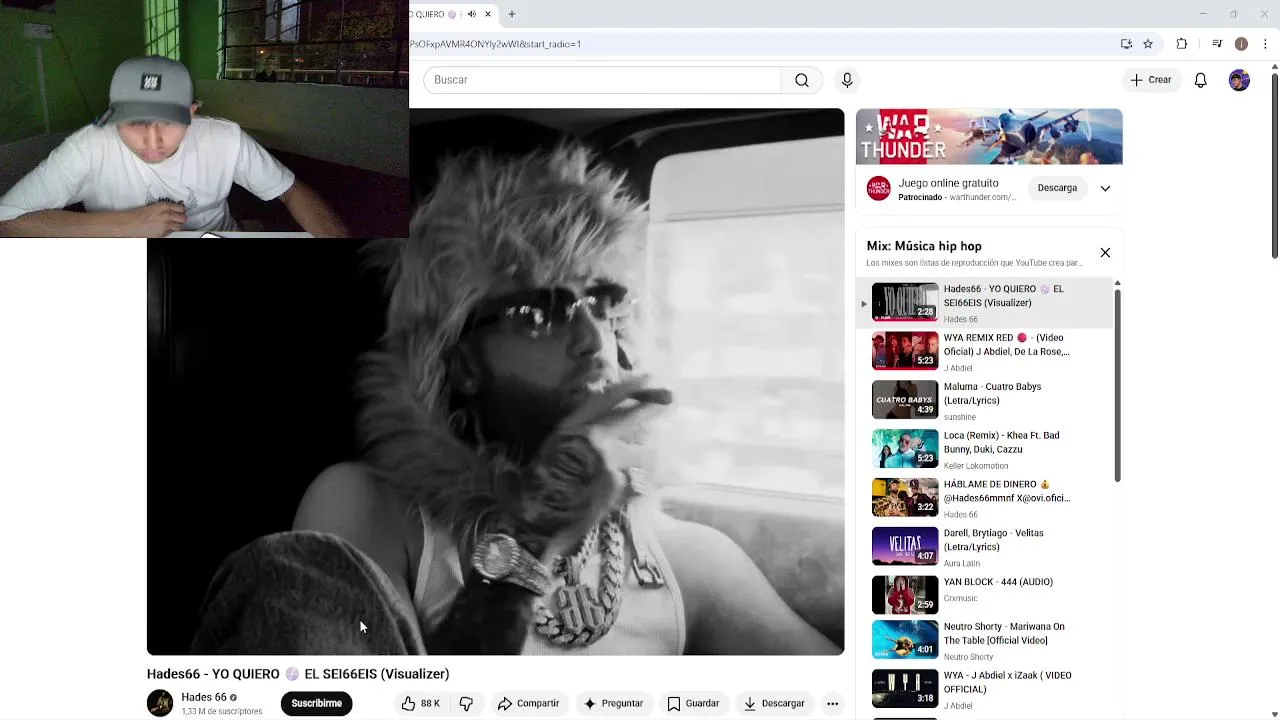Click the warthunder.com sponsor link

tap(982, 198)
